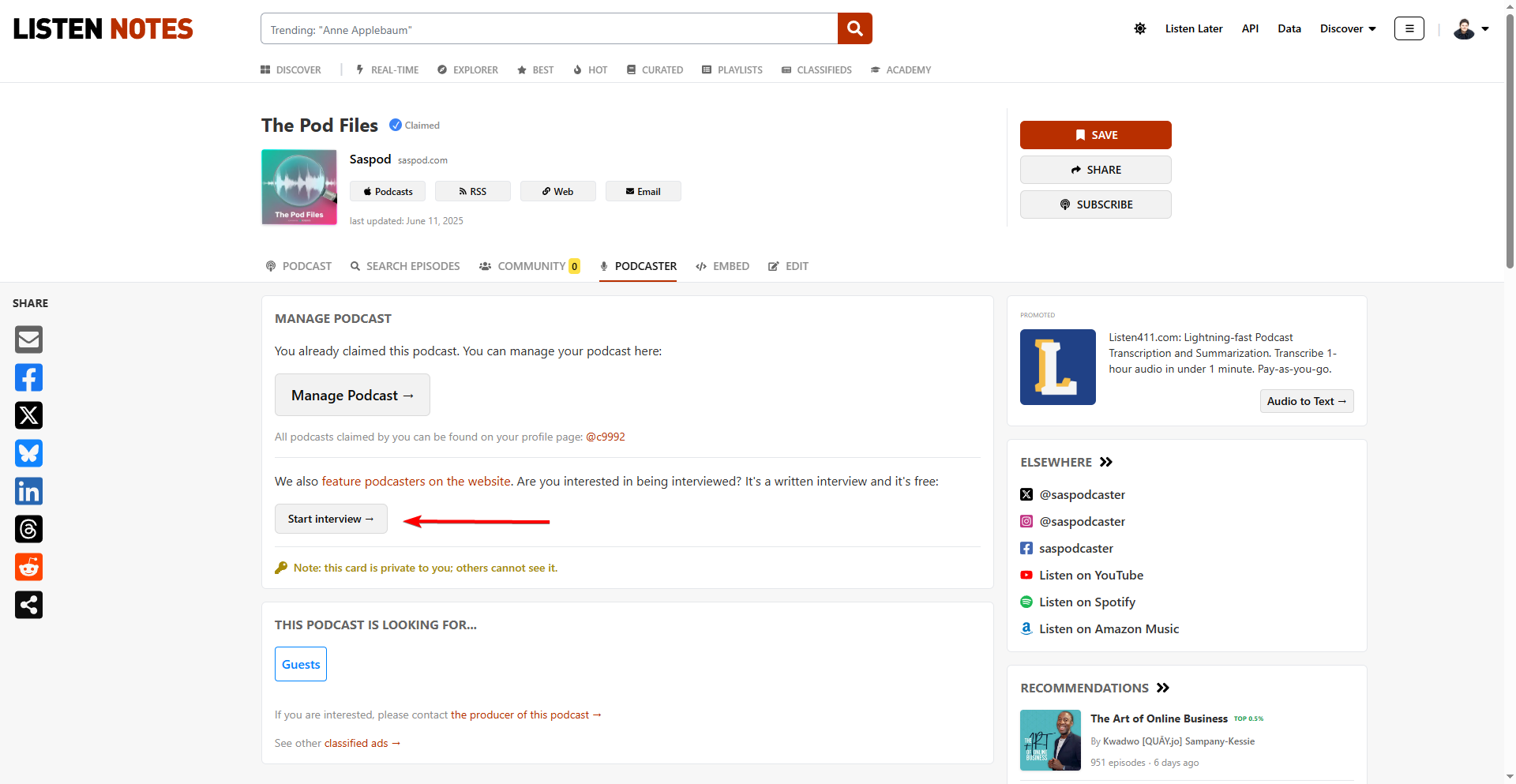1516x784 pixels.
Task: Open the RSS feed button
Action: (x=473, y=191)
